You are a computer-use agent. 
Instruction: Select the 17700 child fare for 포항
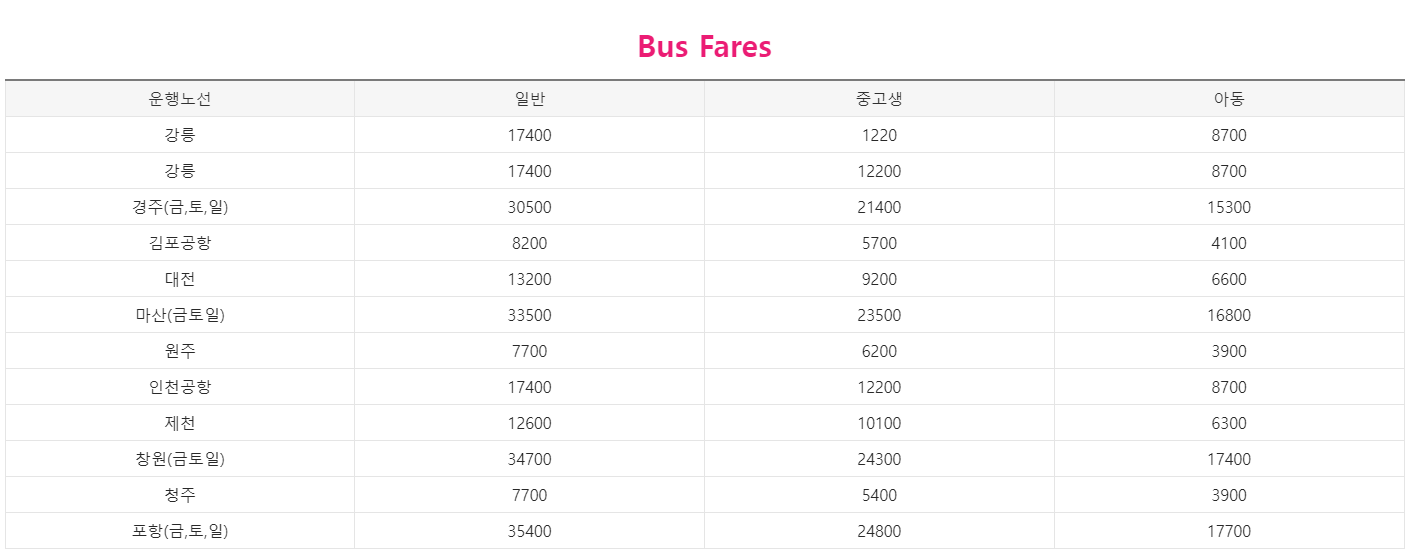click(x=1229, y=531)
